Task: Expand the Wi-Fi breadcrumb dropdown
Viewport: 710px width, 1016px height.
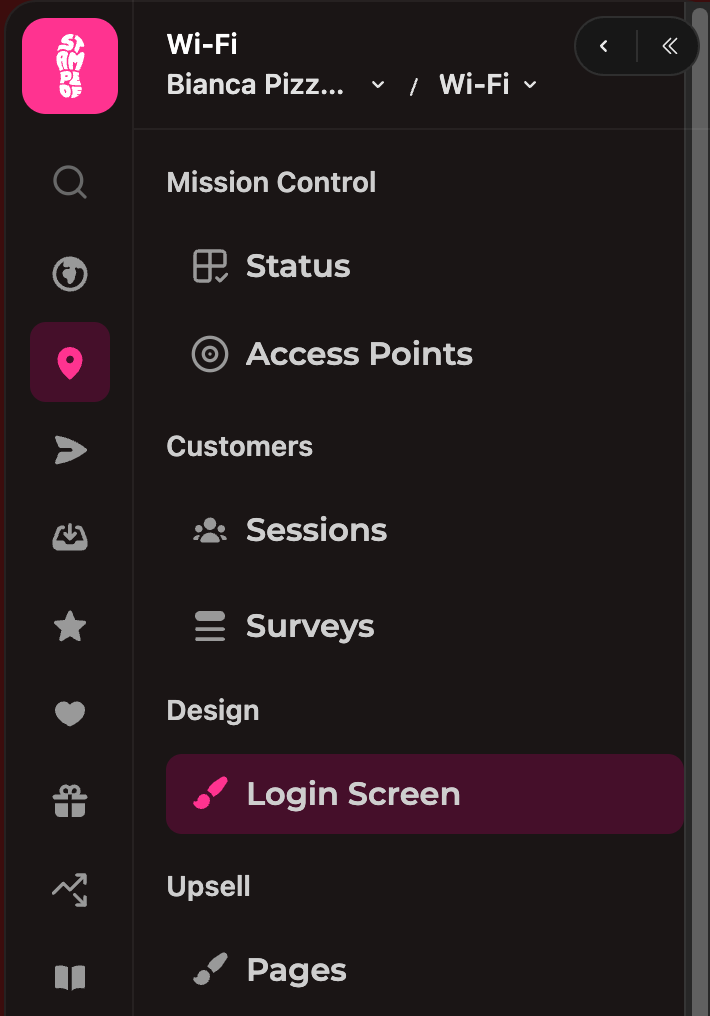Action: pos(489,85)
